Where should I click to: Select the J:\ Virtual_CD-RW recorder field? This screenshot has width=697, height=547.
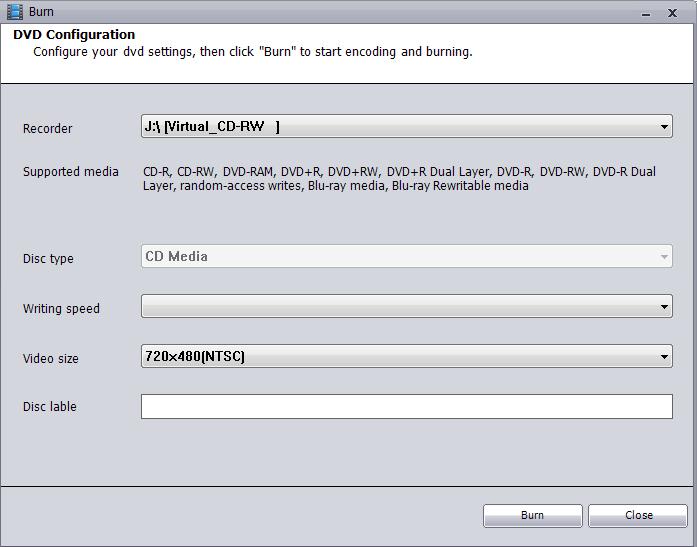click(x=407, y=126)
